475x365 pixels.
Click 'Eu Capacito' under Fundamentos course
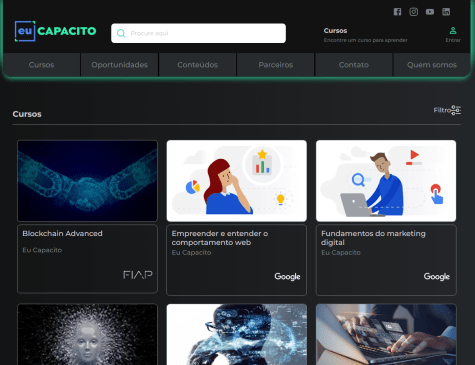pos(341,253)
